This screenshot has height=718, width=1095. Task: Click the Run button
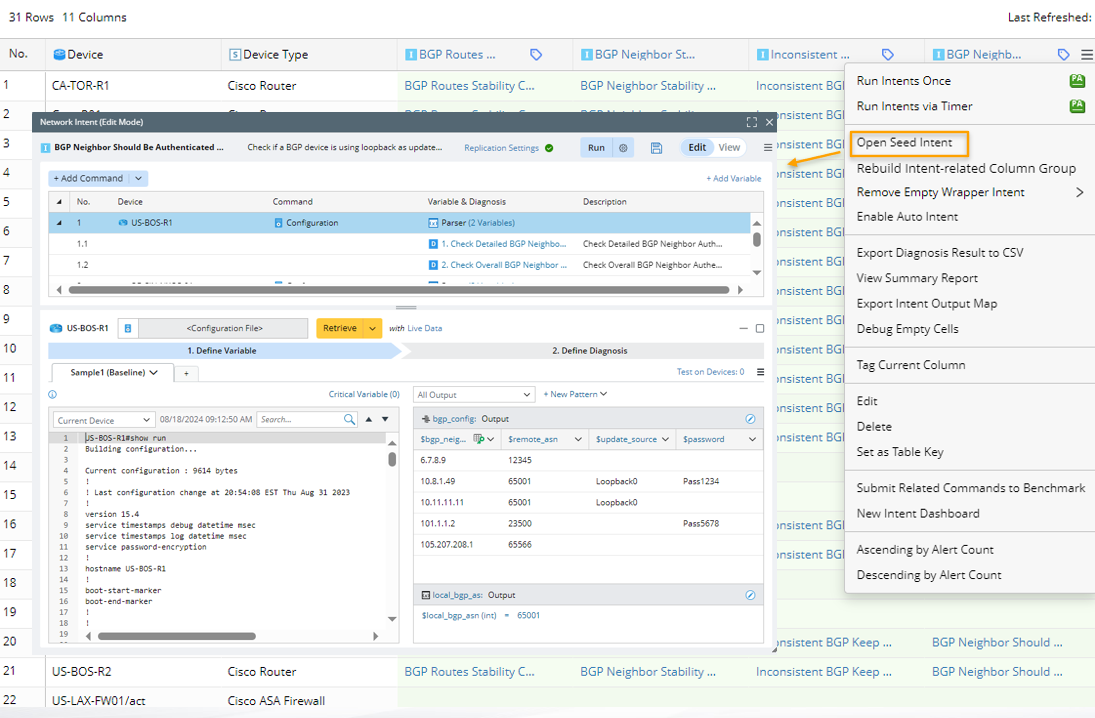click(x=596, y=148)
